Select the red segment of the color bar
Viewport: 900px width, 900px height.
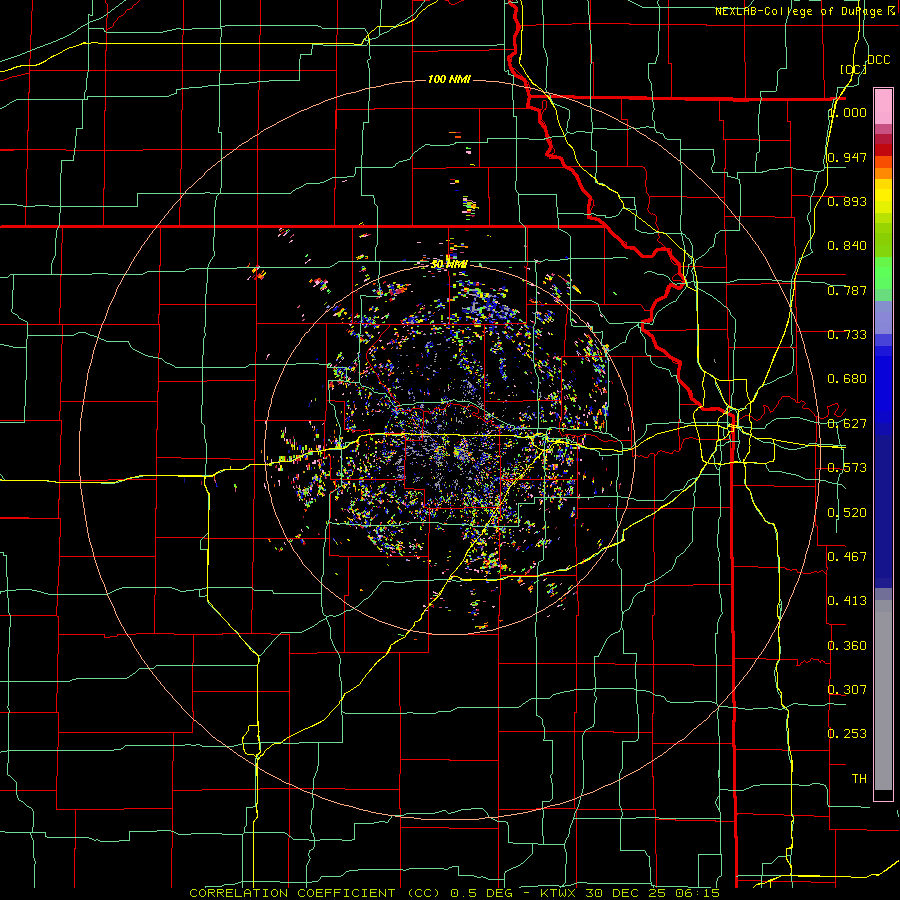point(883,150)
